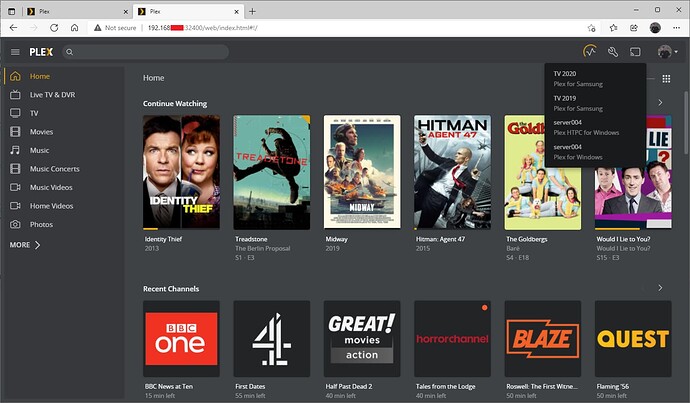Open the Photos library link

41,224
